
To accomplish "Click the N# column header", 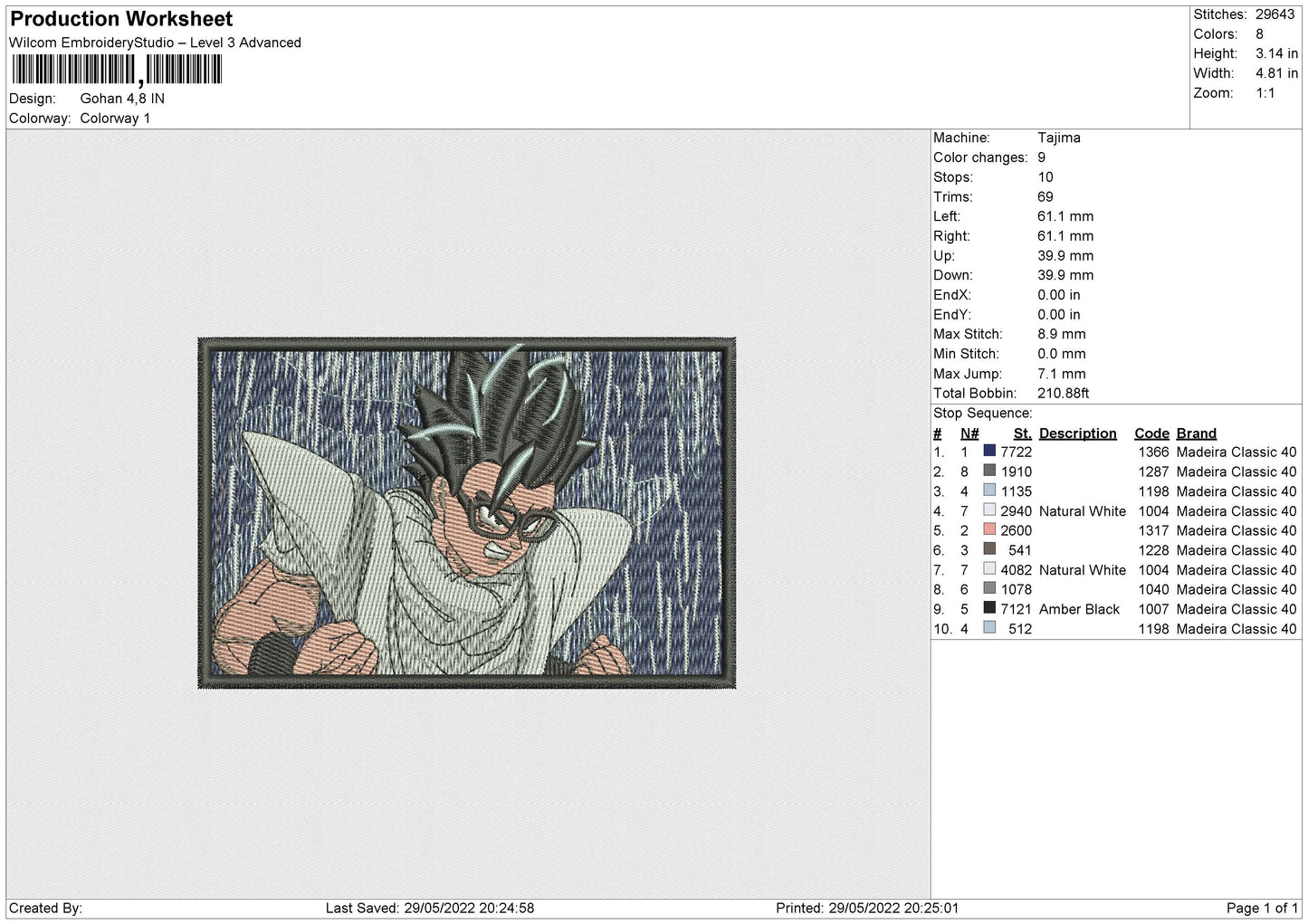I will pos(969,433).
